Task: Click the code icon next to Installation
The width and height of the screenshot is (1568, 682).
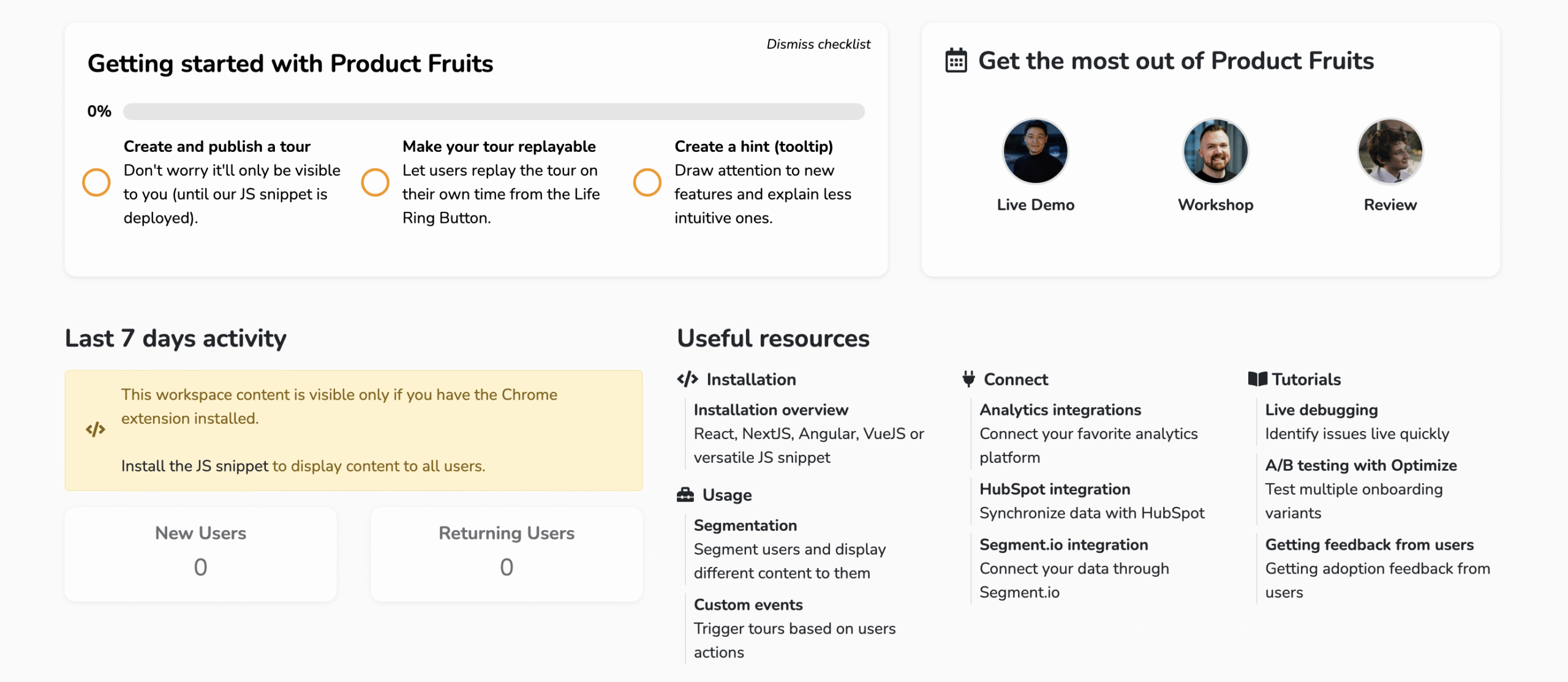Action: [687, 380]
